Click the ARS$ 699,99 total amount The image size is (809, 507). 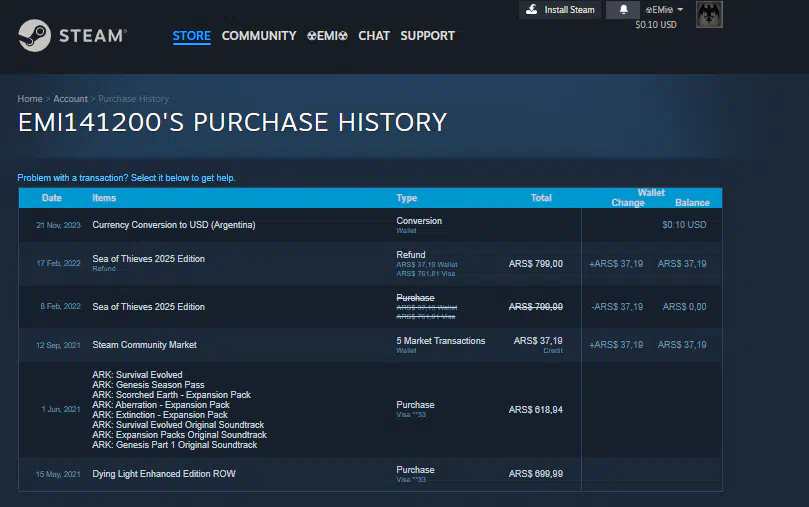tap(536, 473)
